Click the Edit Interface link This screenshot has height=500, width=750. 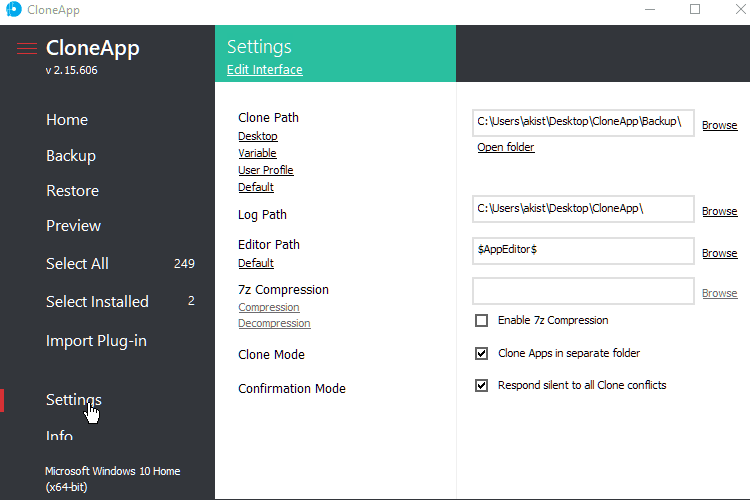click(265, 70)
